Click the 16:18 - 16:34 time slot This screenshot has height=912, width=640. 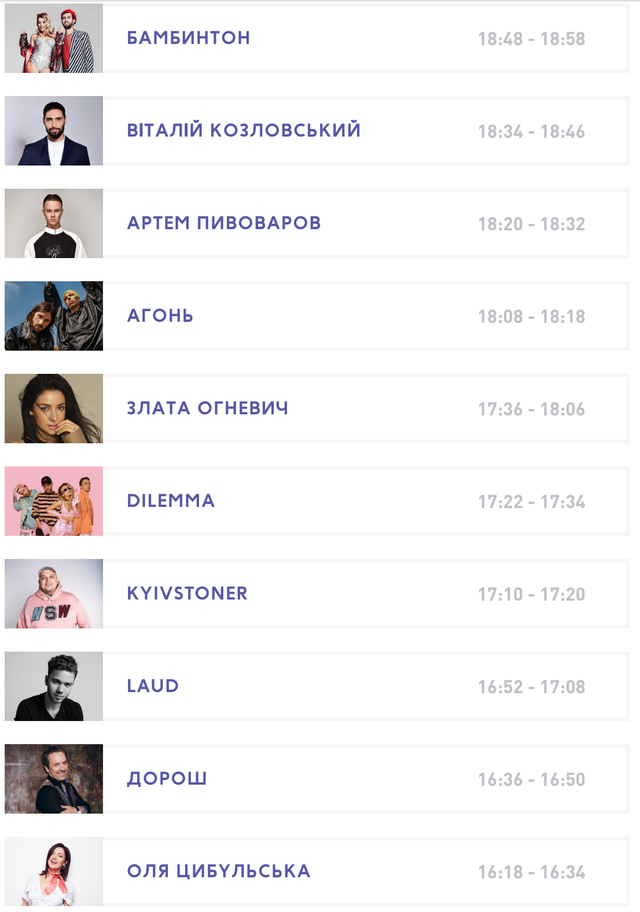coord(531,872)
